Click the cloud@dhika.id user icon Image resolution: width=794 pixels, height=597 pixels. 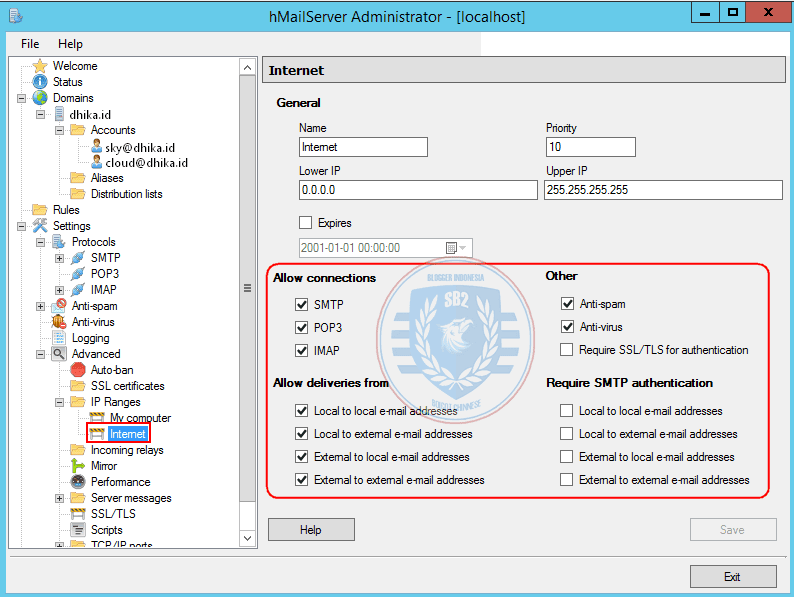[96, 162]
